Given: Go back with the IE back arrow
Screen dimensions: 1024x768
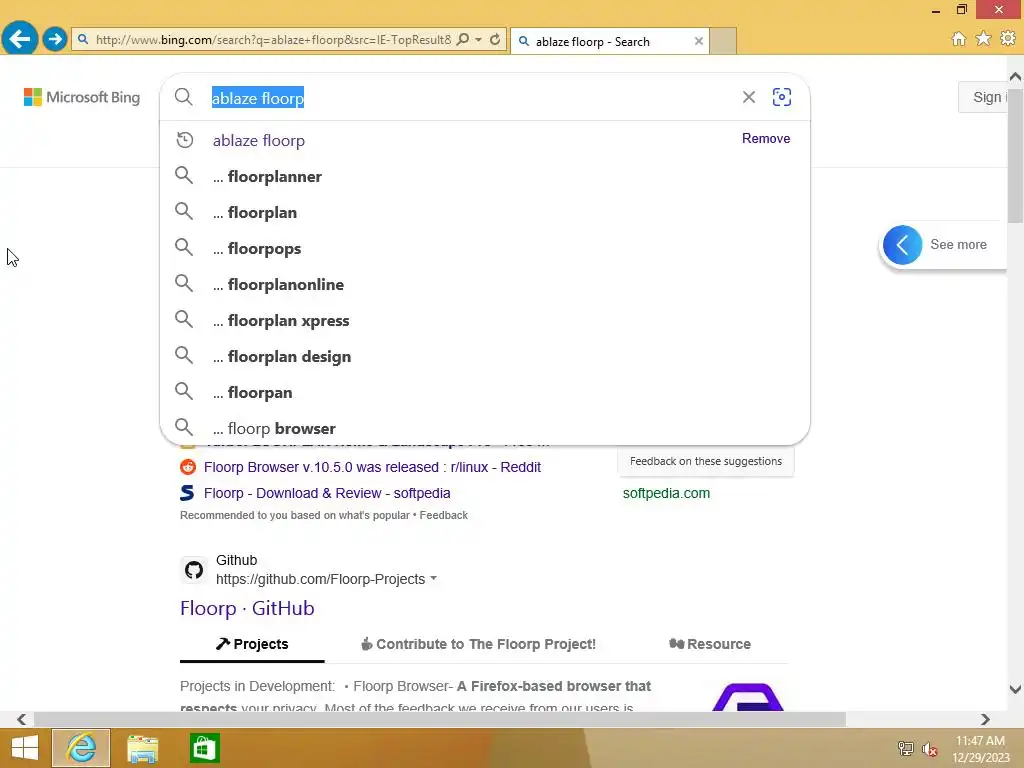Looking at the screenshot, I should click(20, 39).
